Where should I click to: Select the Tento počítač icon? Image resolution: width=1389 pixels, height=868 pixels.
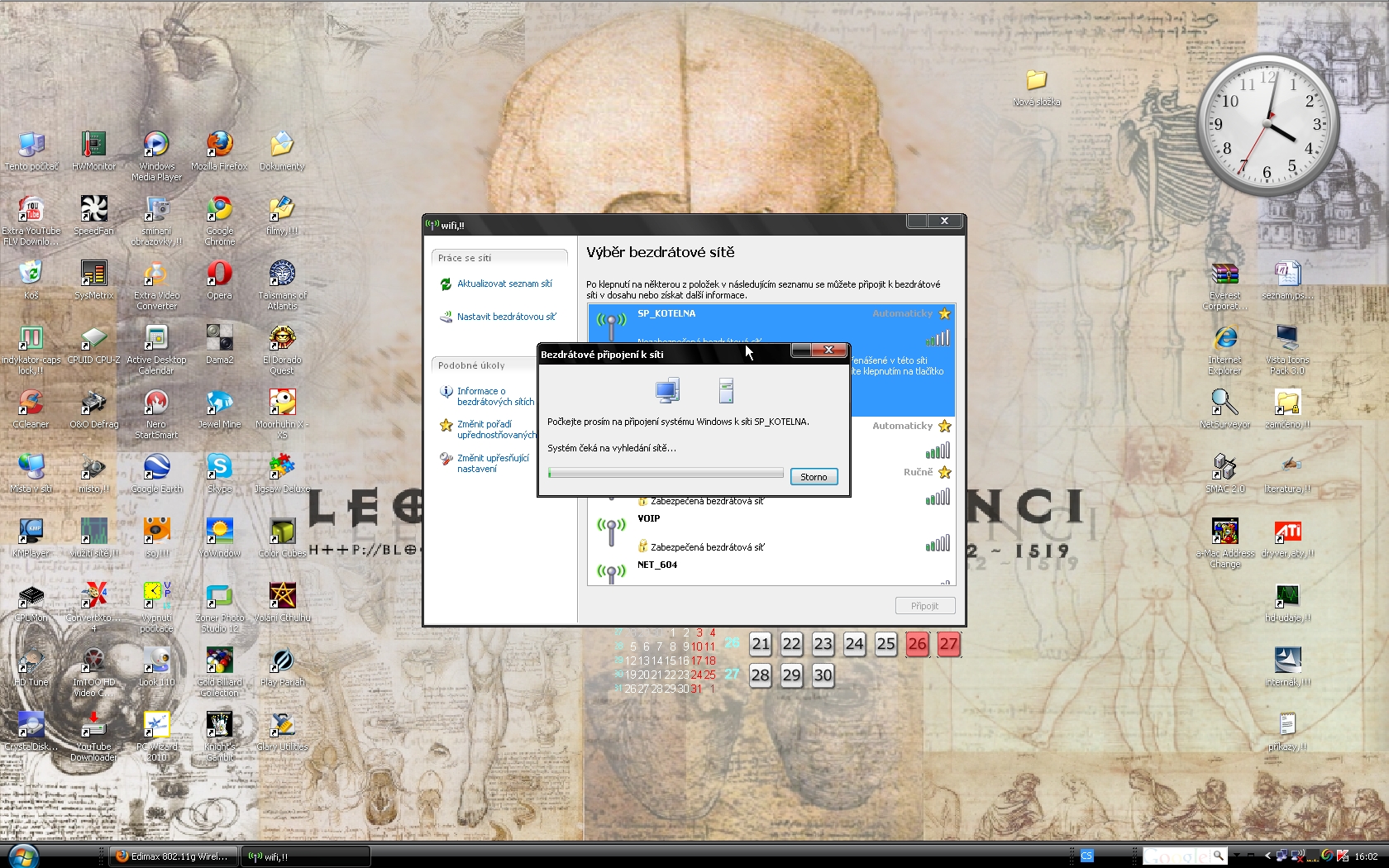31,150
